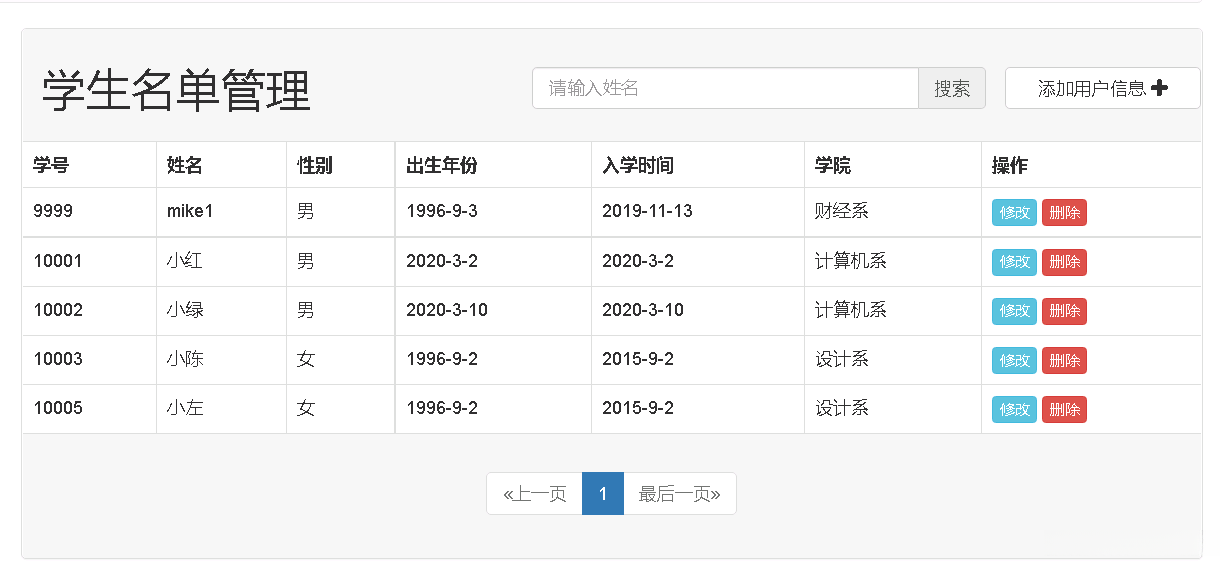Click 修改 for student 10001
The image size is (1231, 565).
click(1014, 262)
